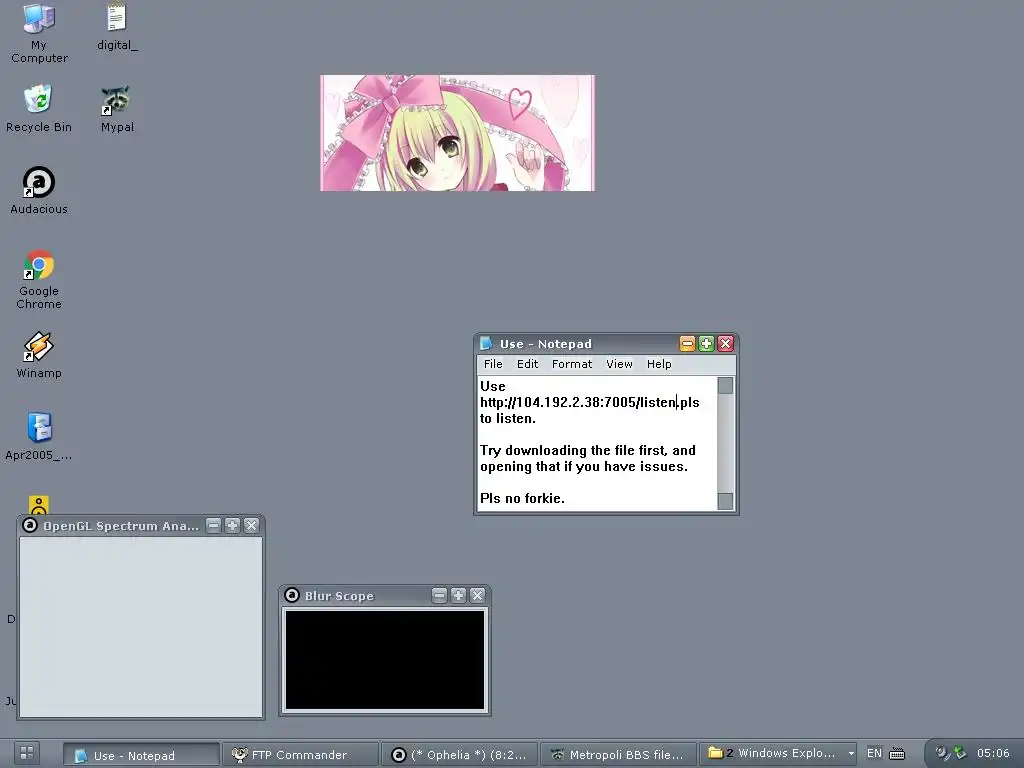Close the Blur Scope window
1024x768 pixels.
(477, 596)
